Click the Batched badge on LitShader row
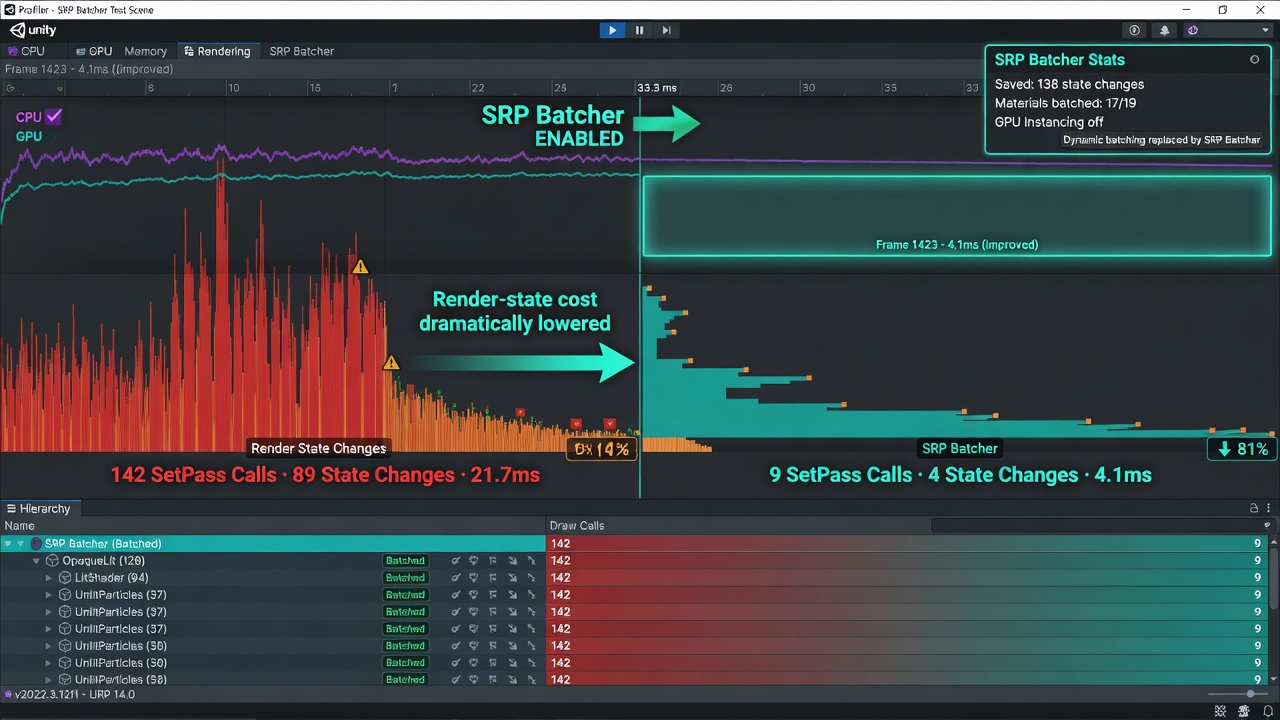The height and width of the screenshot is (720, 1280). (x=405, y=578)
